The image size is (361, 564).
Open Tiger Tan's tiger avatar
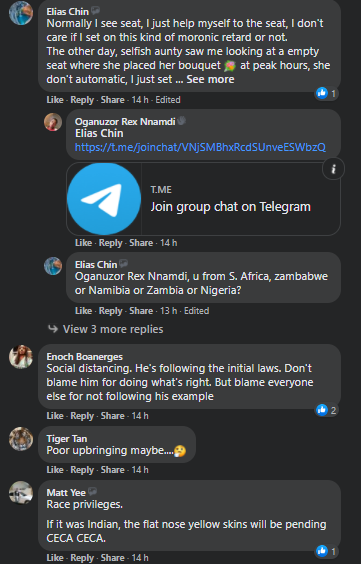(x=21, y=438)
